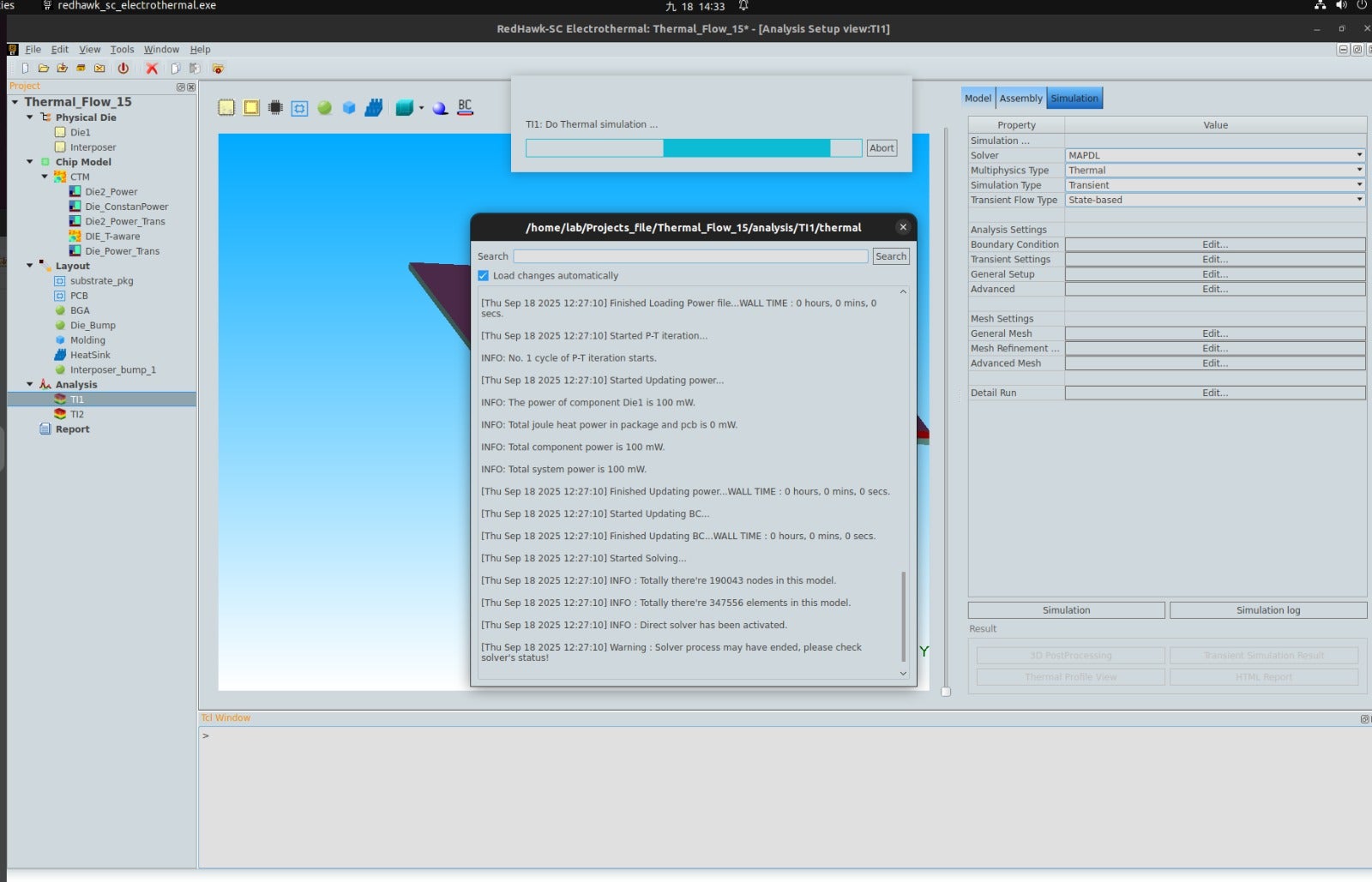The width and height of the screenshot is (1372, 882).
Task: Add a heat sink with the blue fins icon
Action: pyautogui.click(x=374, y=108)
